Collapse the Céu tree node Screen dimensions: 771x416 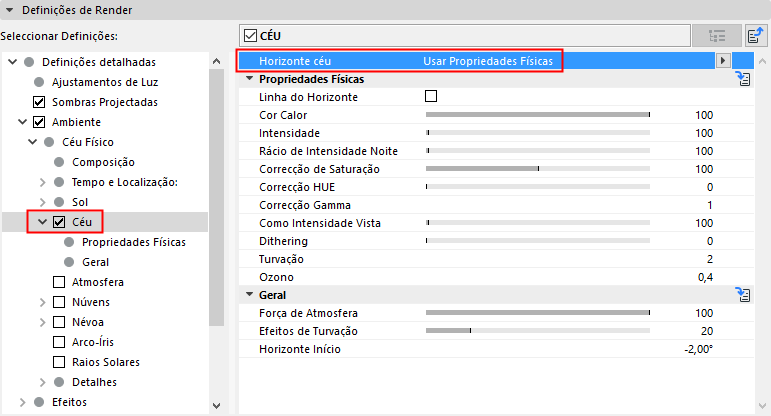43,222
